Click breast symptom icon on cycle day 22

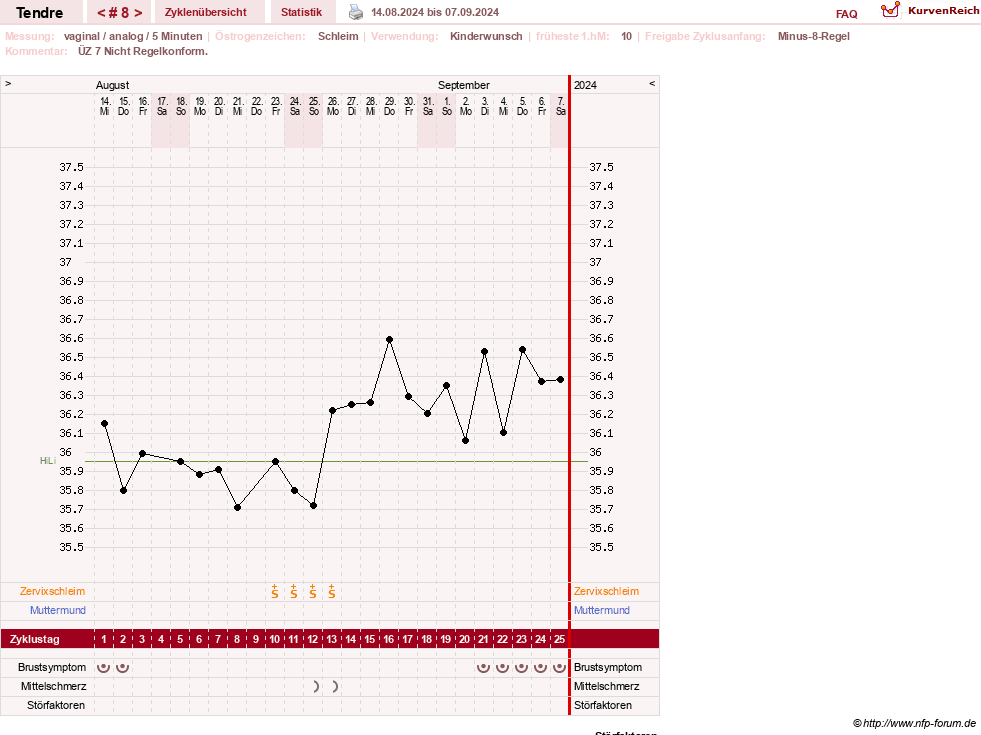(502, 667)
